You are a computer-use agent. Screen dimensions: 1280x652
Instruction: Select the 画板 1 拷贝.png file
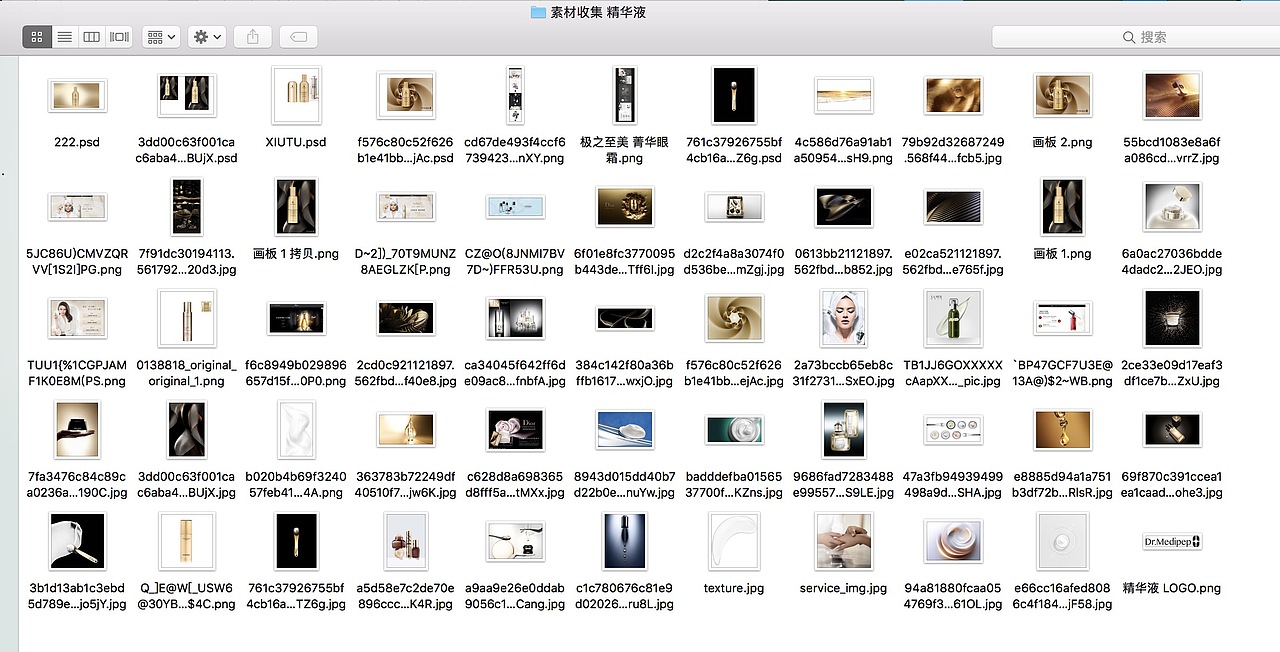point(296,207)
